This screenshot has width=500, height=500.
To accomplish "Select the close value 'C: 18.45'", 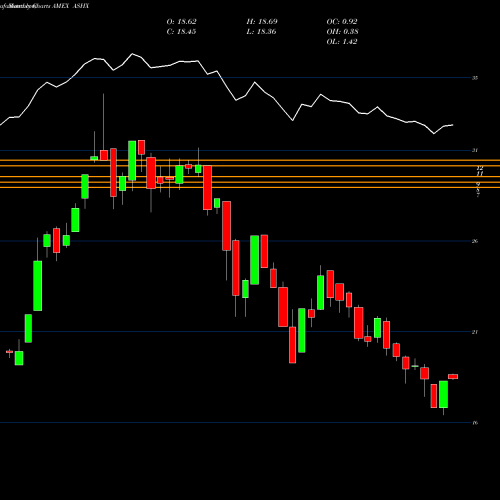I will tap(181, 32).
